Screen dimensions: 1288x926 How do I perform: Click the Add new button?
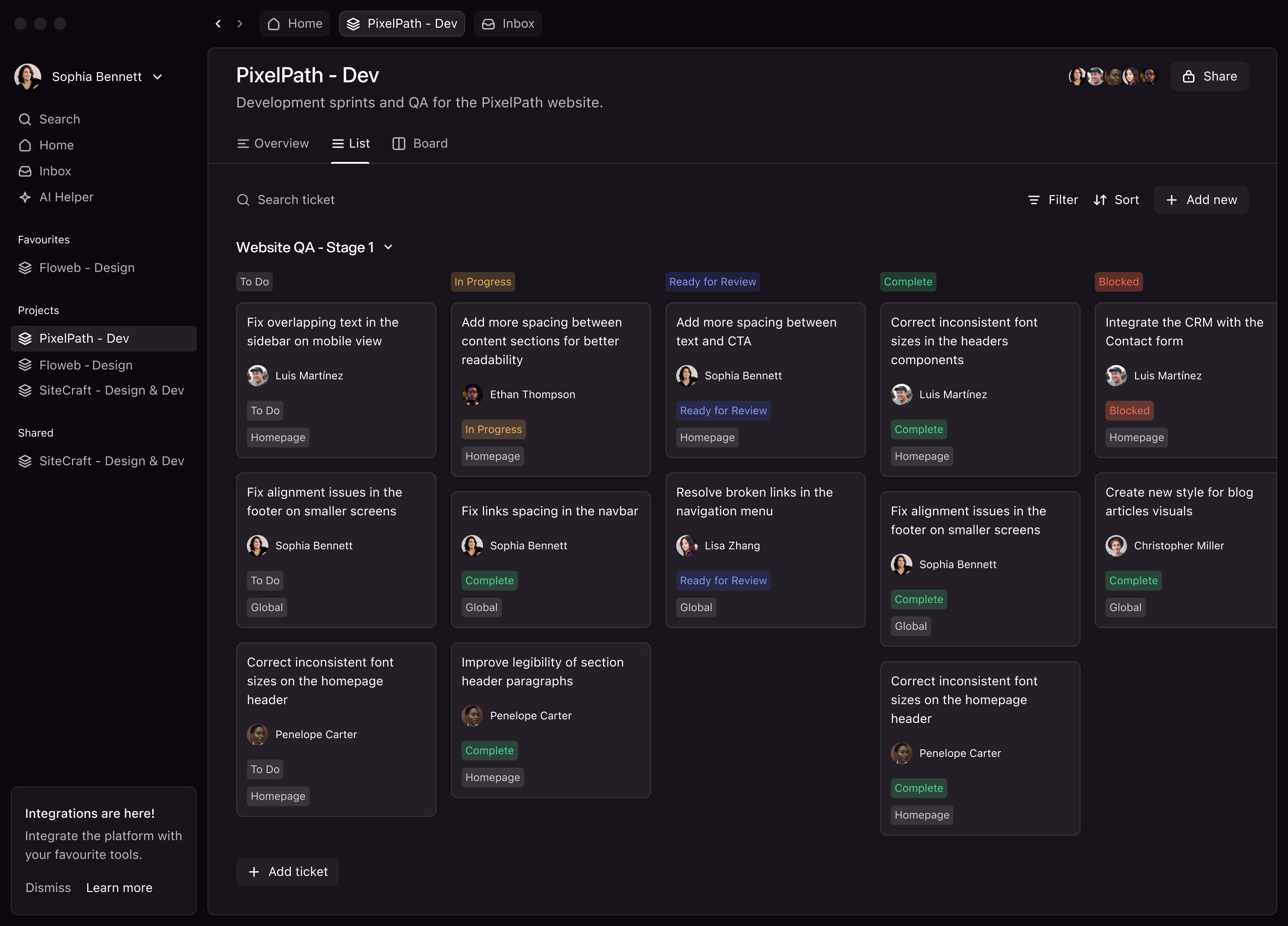(x=1200, y=200)
